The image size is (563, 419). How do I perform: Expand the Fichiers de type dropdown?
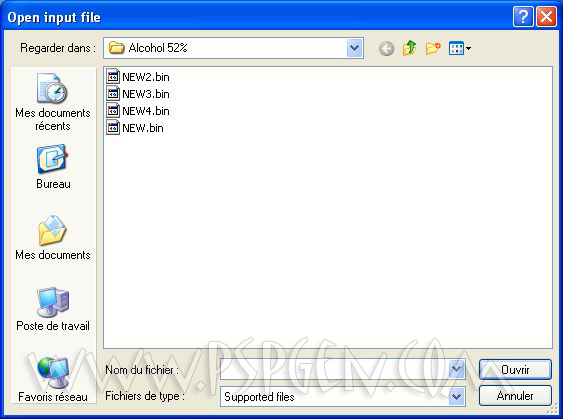coord(457,397)
